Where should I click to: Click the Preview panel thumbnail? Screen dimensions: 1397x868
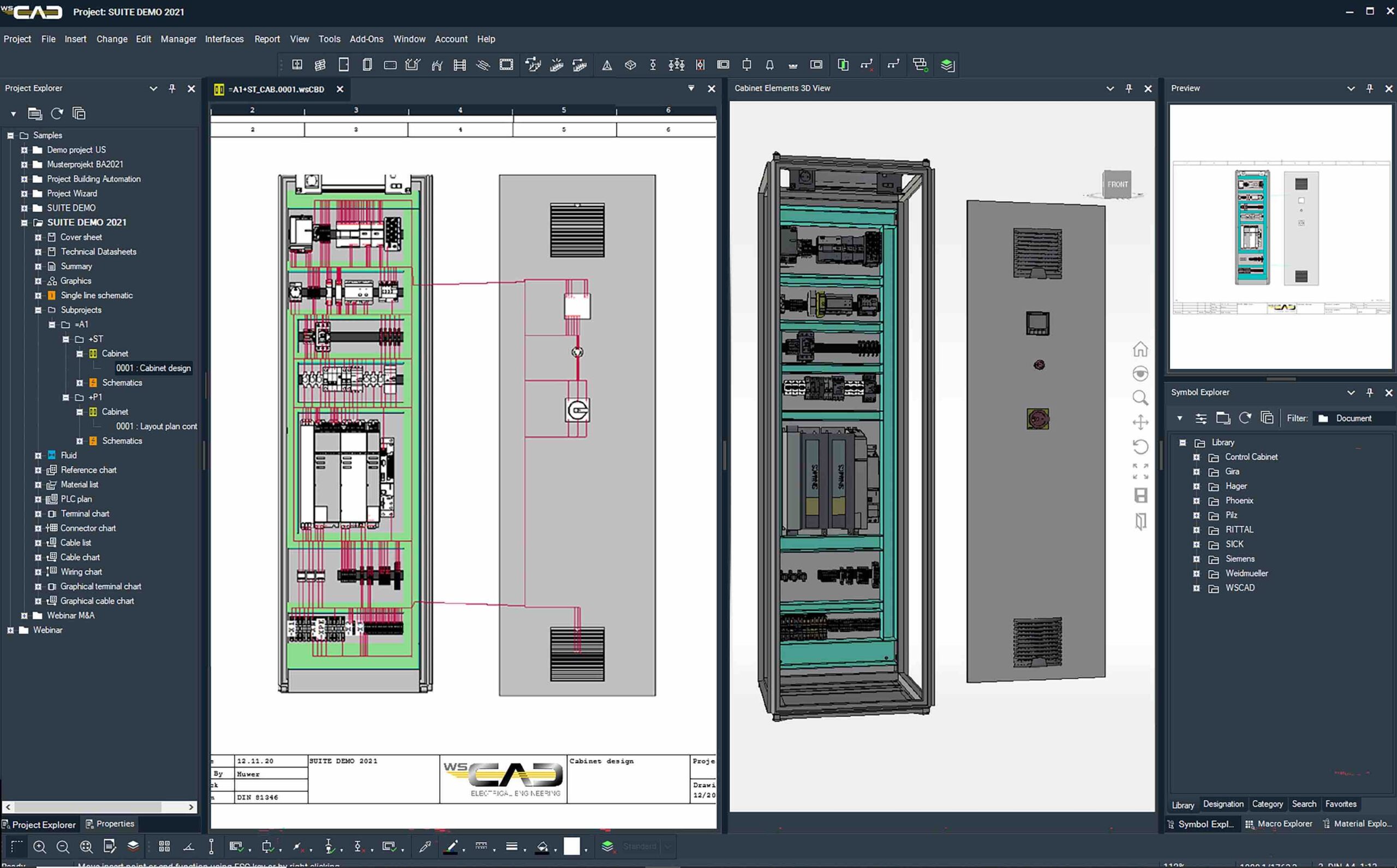tap(1280, 237)
